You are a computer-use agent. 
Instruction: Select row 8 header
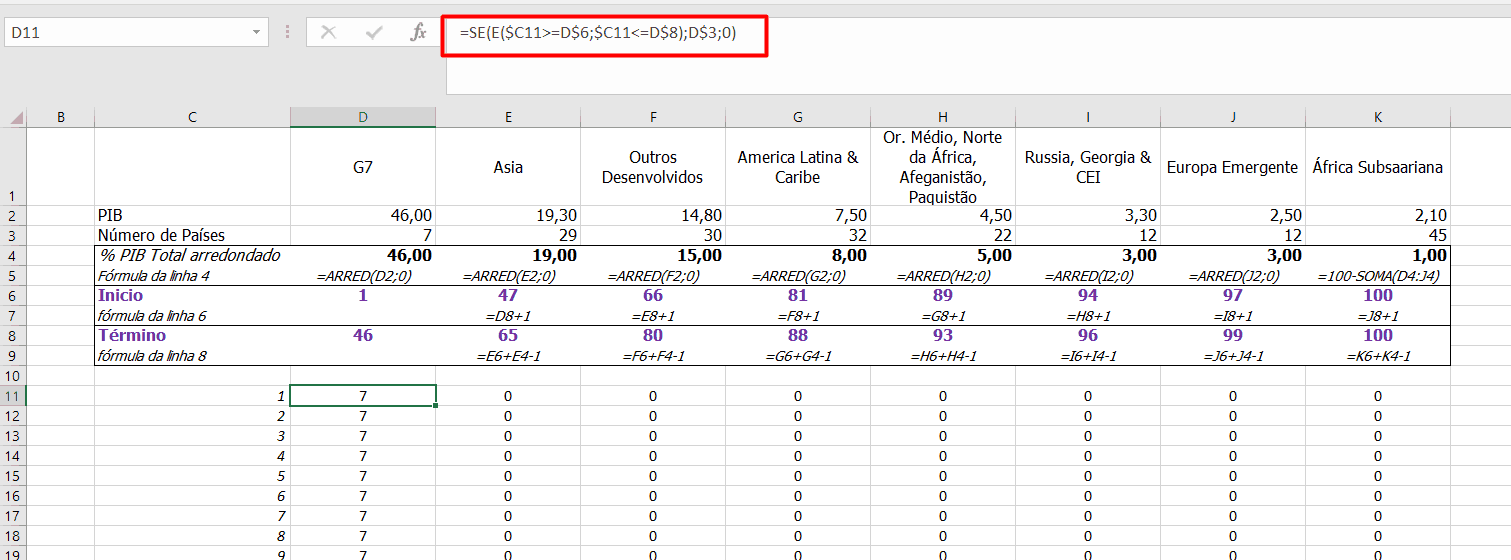click(x=13, y=336)
